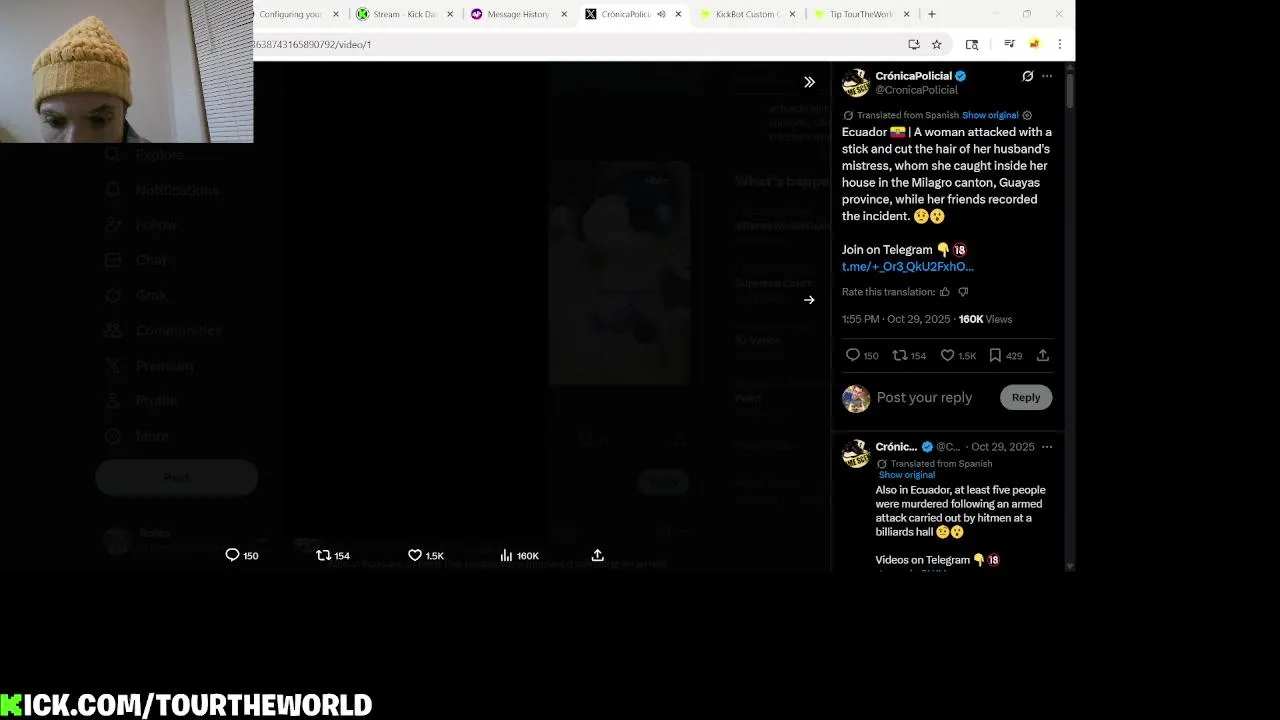Open replies via the 150 comment icon below video
Screen dimensions: 1280x720
[232, 555]
